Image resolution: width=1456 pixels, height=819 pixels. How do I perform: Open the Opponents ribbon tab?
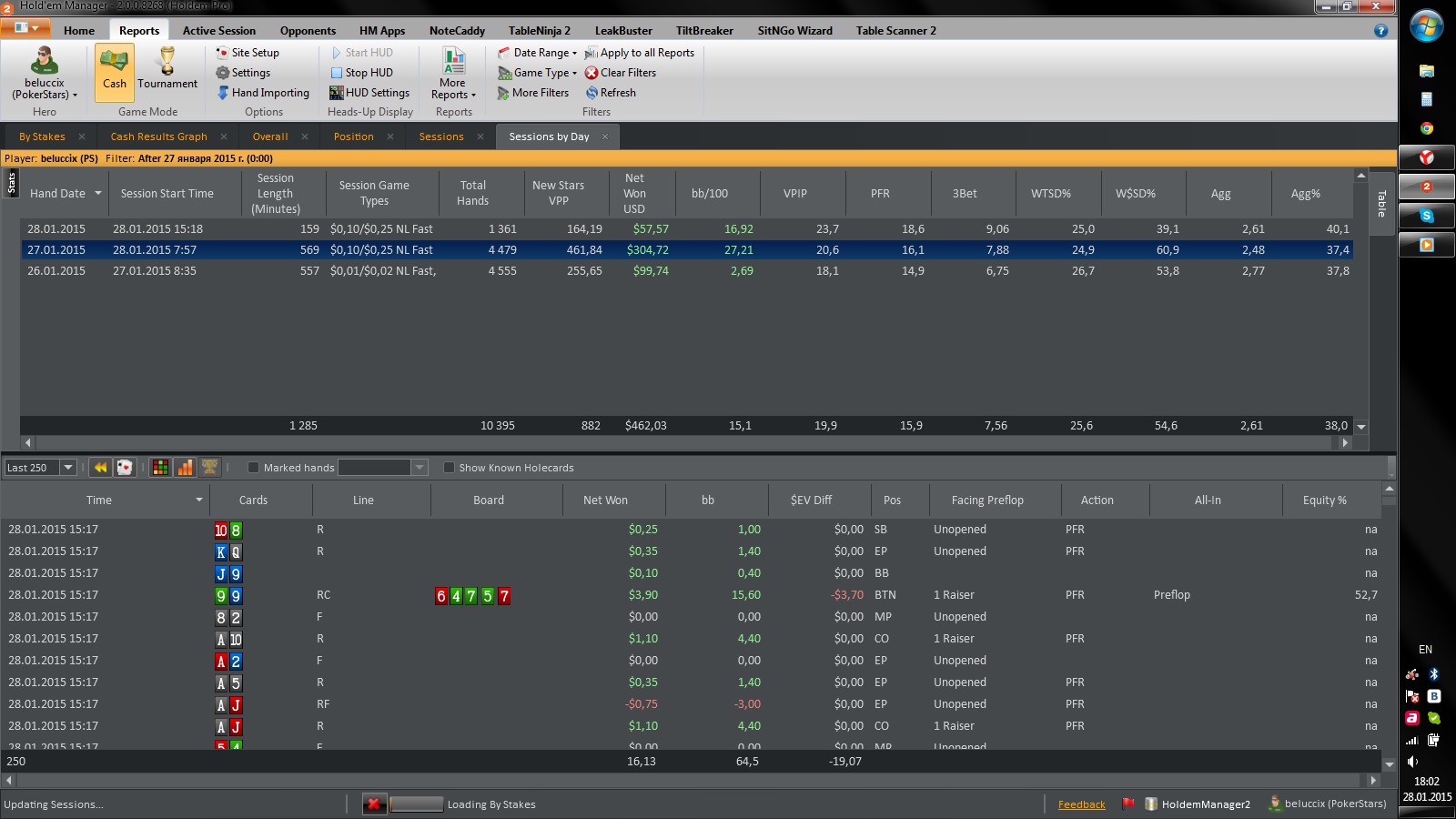pyautogui.click(x=308, y=31)
